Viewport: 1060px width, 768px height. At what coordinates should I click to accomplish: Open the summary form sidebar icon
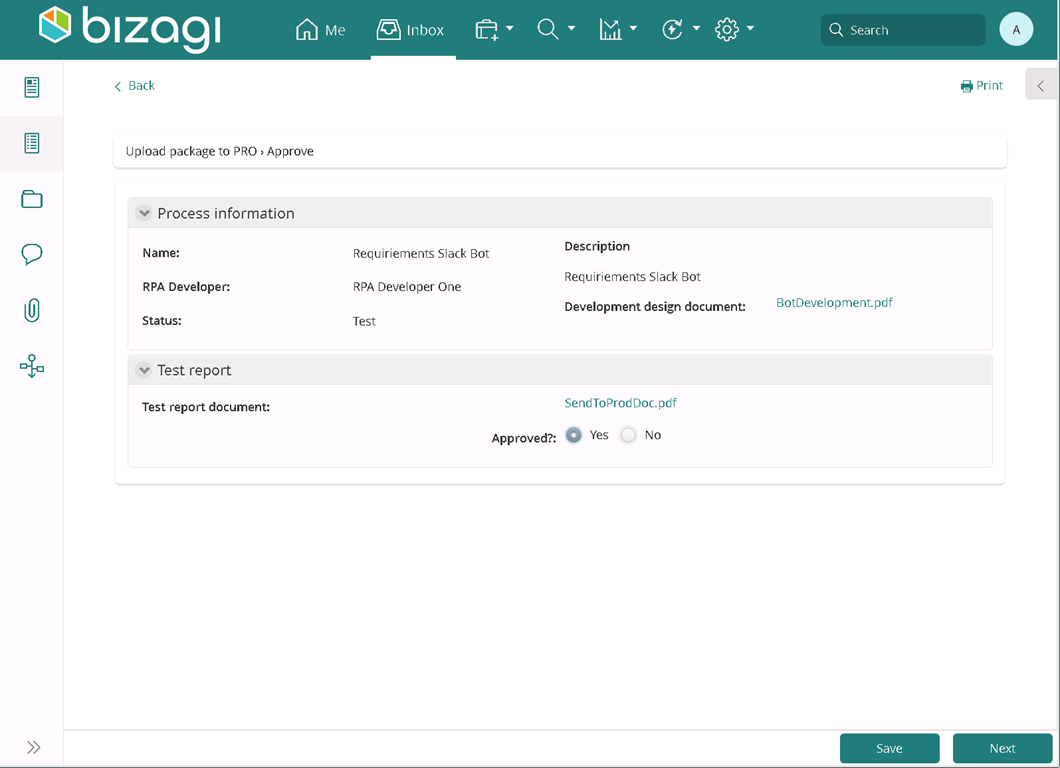click(x=32, y=87)
